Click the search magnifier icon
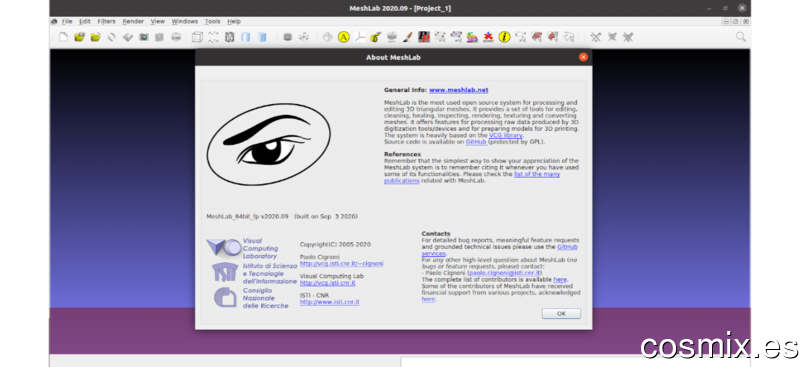Viewport: 800px width, 367px height. pyautogui.click(x=741, y=37)
